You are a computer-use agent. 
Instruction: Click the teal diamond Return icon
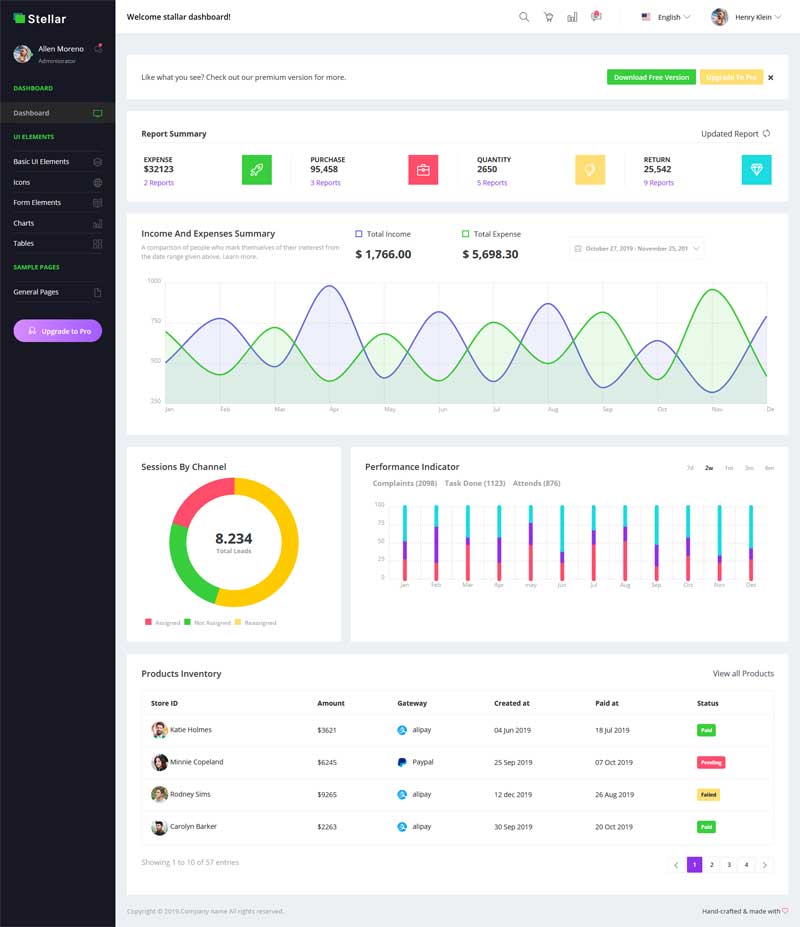pyautogui.click(x=756, y=170)
